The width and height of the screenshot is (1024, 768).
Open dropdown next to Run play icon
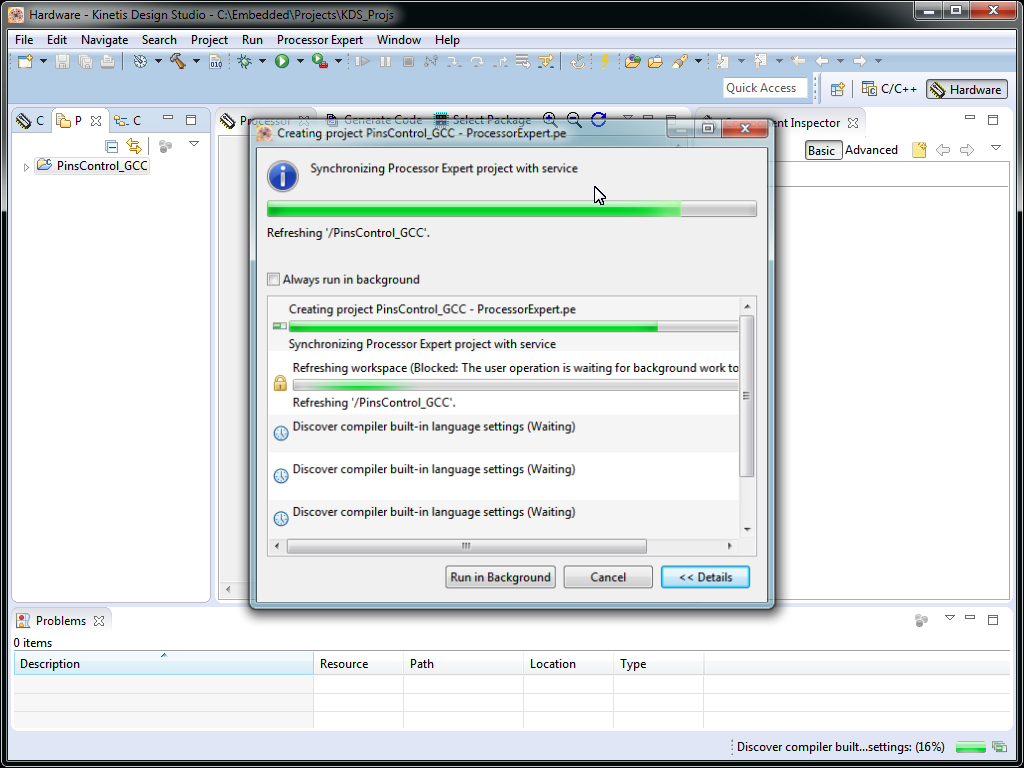pyautogui.click(x=300, y=61)
